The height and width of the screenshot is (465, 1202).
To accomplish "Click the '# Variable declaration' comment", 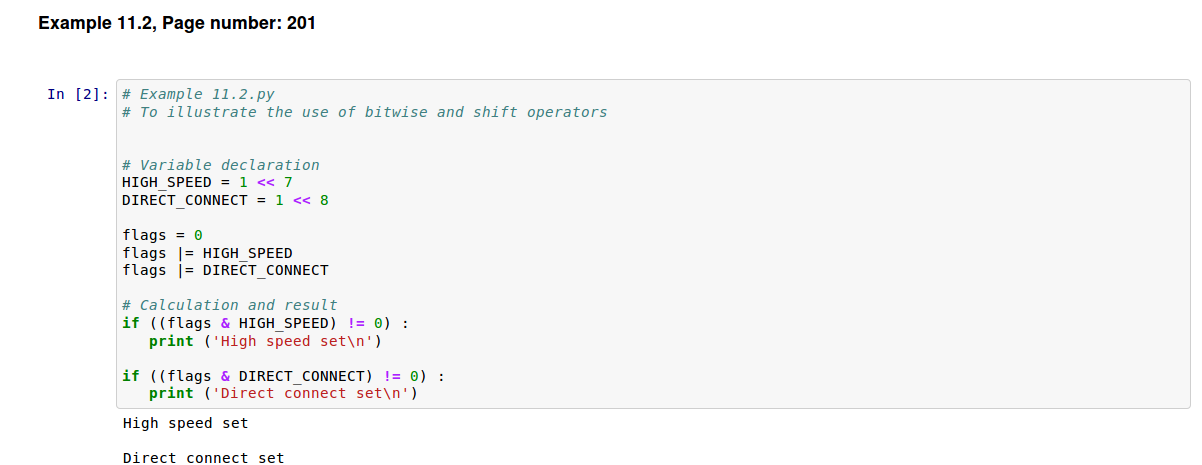I will (221, 165).
